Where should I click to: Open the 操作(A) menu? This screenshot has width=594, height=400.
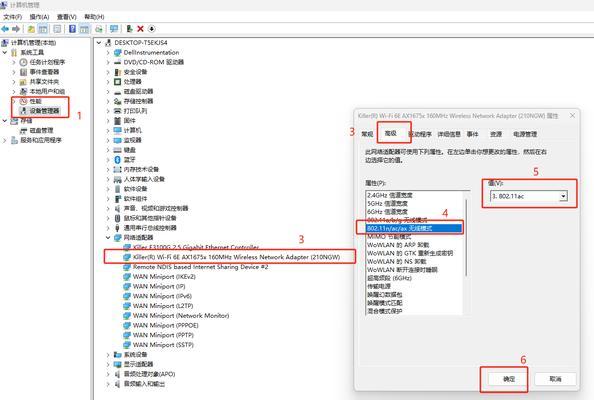39,17
